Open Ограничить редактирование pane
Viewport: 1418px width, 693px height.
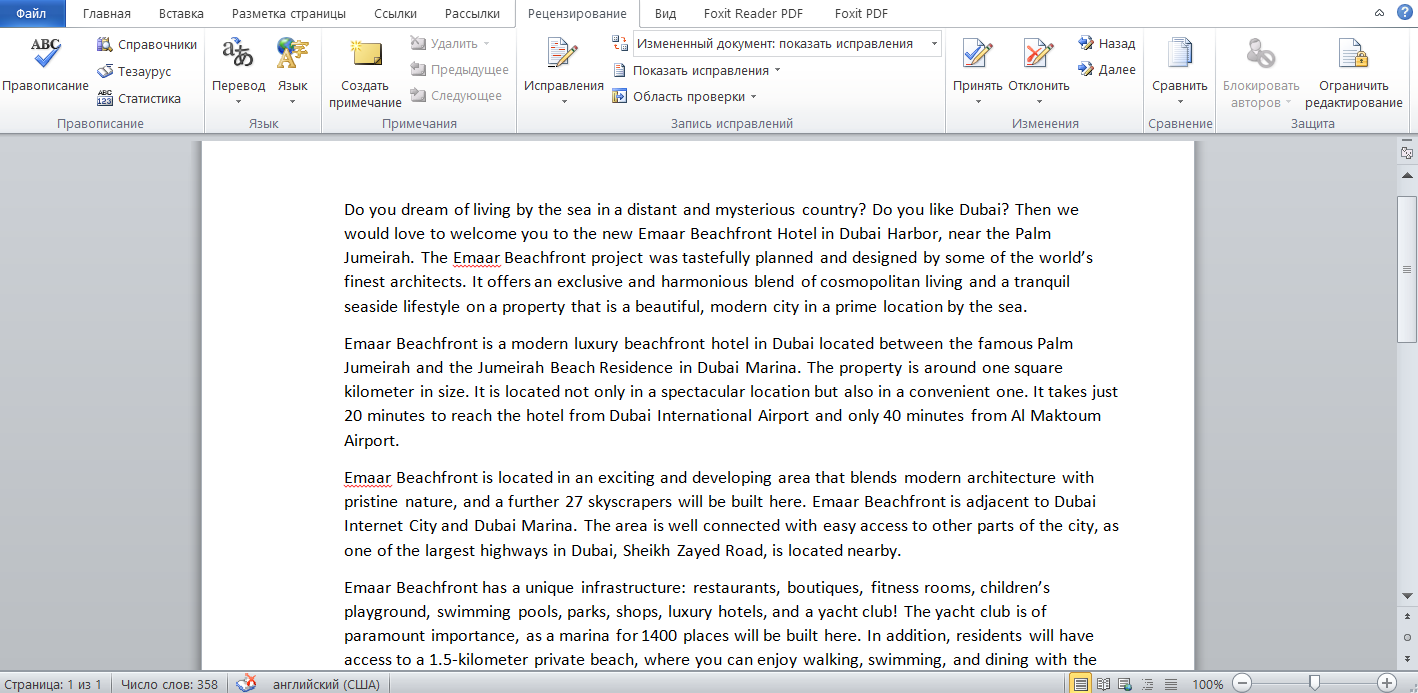1353,72
